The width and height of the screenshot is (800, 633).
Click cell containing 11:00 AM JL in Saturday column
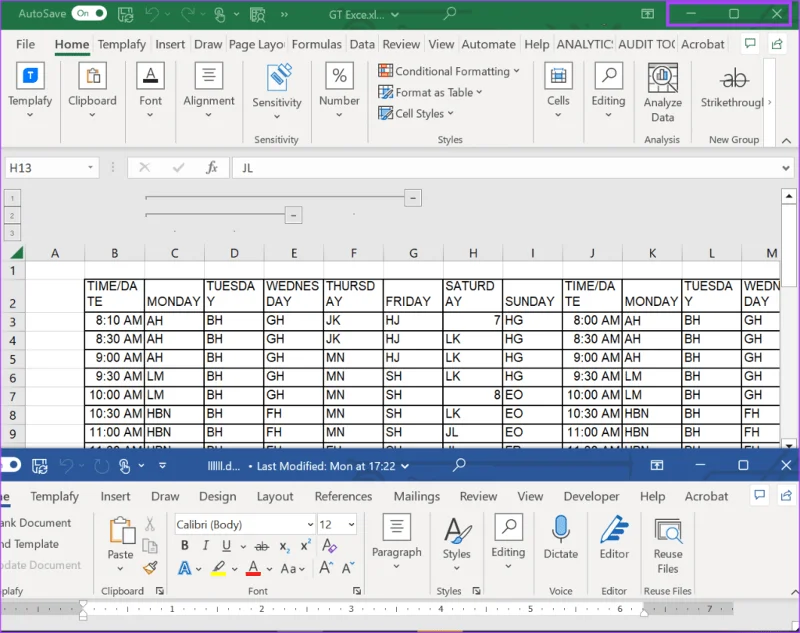(x=473, y=433)
